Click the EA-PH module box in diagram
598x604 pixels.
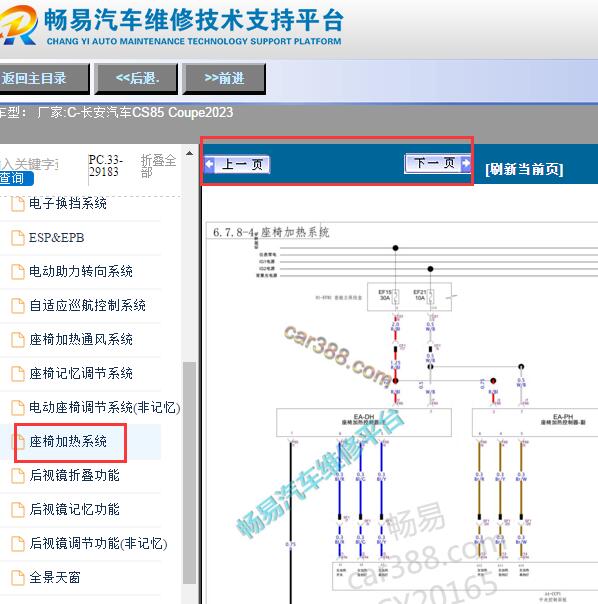535,422
